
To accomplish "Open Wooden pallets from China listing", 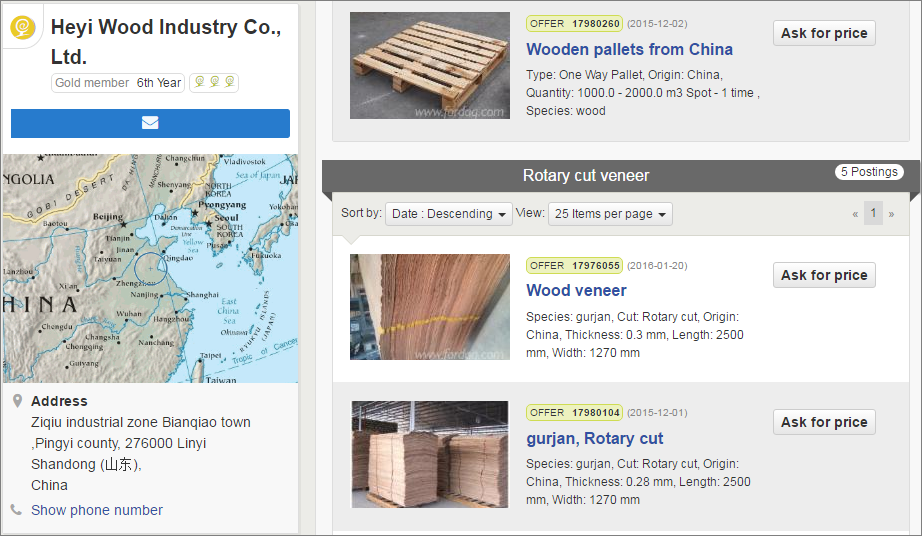I will point(629,49).
